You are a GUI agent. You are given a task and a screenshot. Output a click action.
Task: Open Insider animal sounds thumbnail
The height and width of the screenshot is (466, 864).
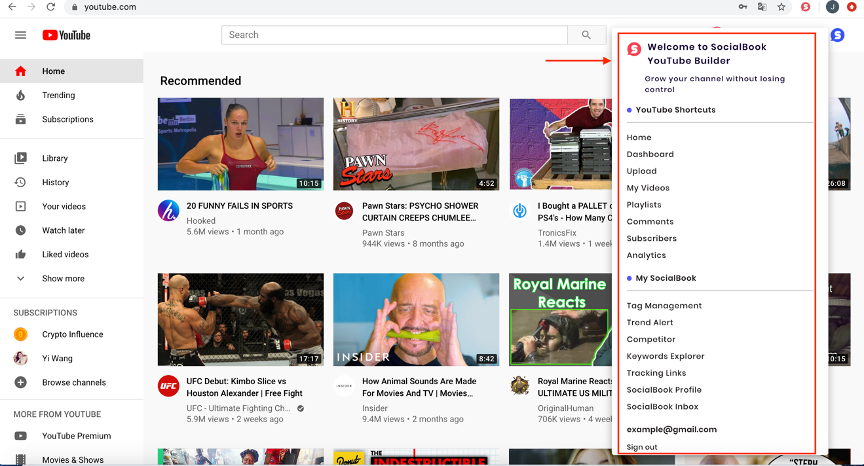(416, 319)
